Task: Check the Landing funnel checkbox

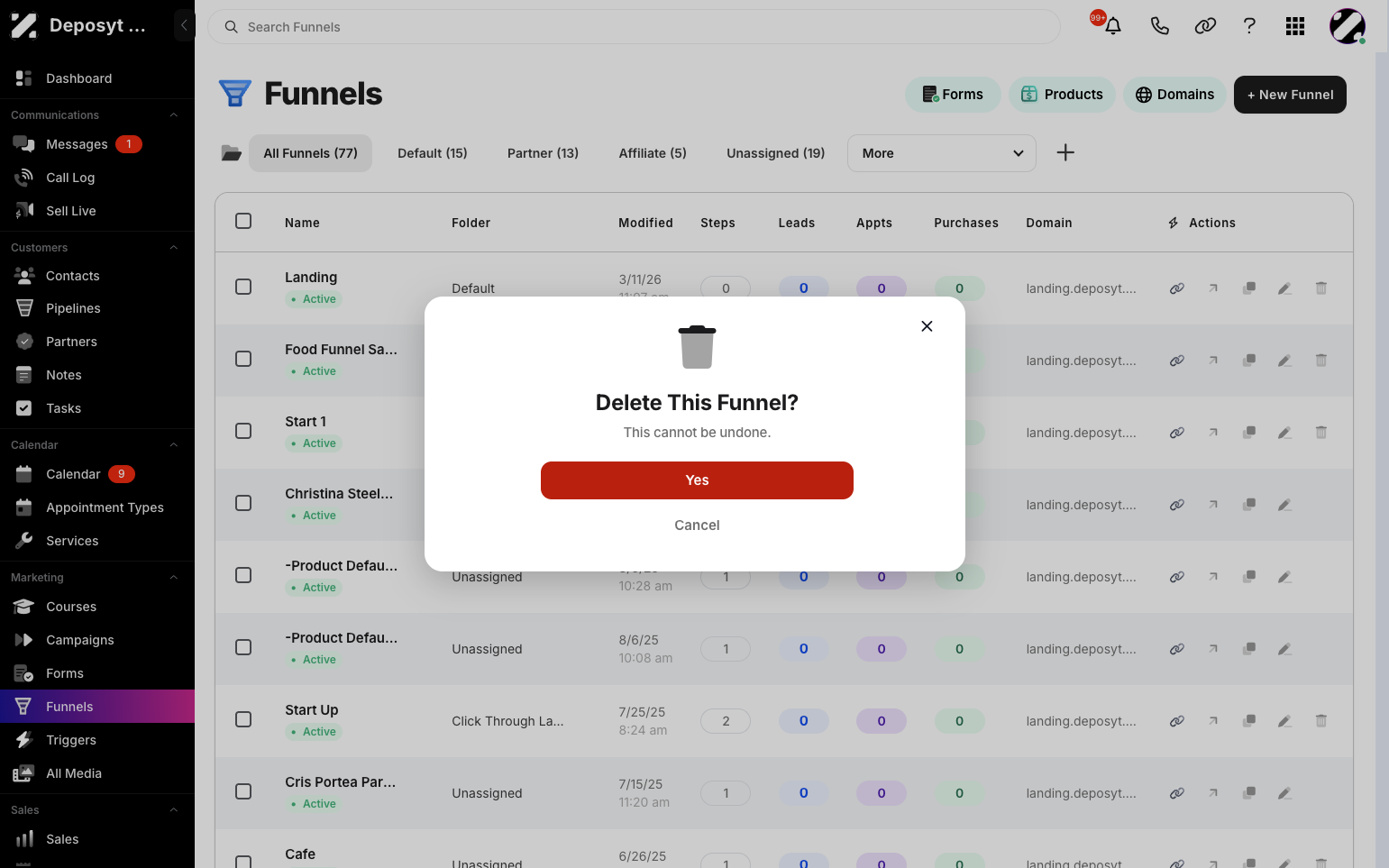Action: click(243, 287)
